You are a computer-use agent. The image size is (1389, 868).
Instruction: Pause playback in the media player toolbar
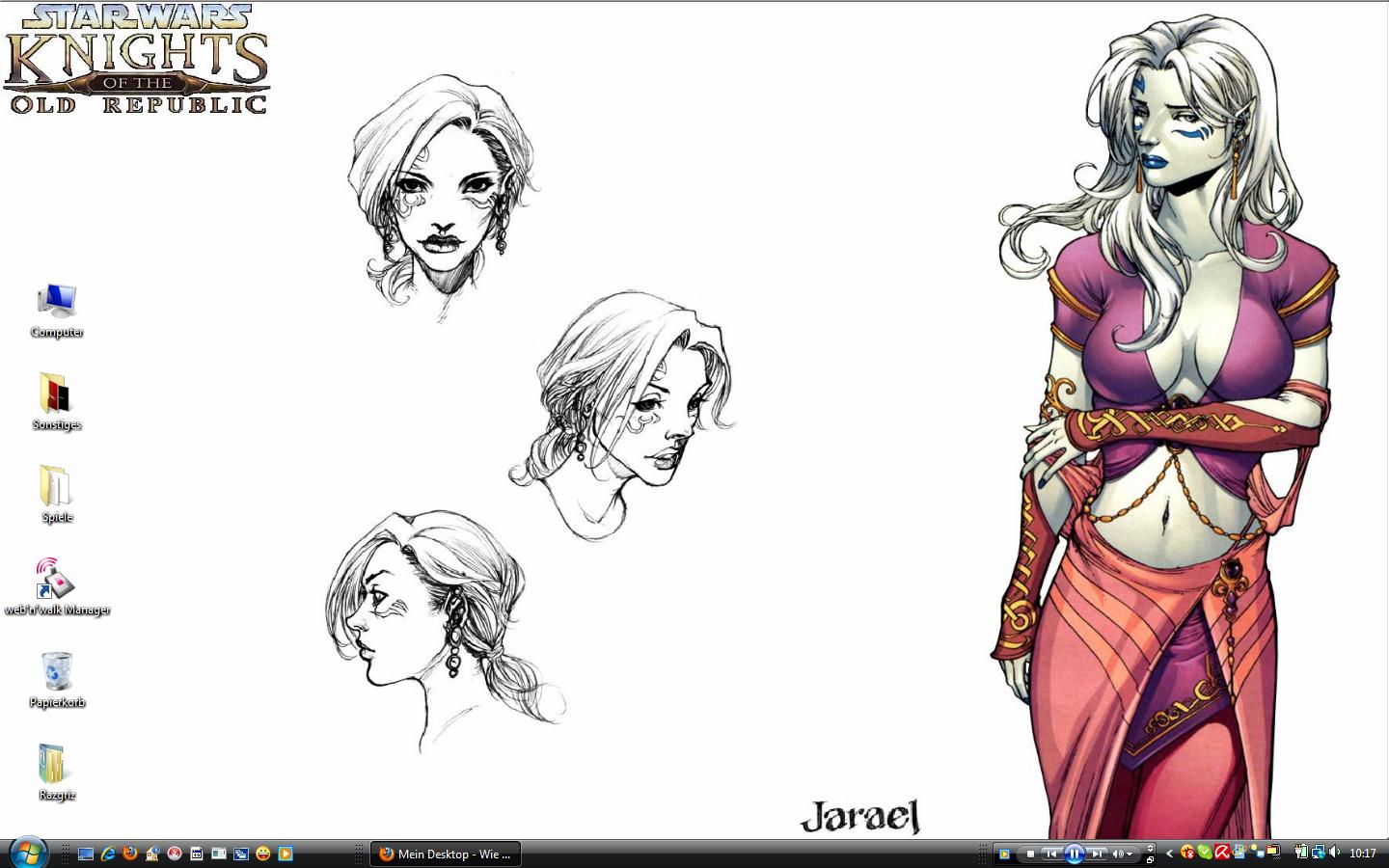1074,854
